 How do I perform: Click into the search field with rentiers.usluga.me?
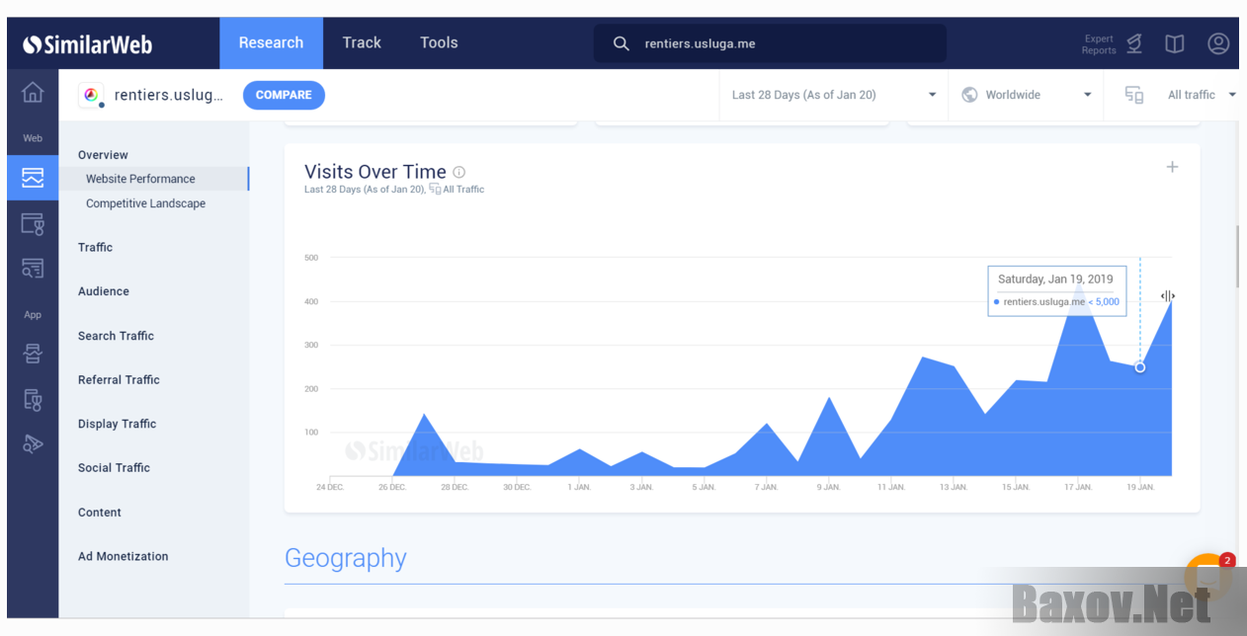[770, 44]
